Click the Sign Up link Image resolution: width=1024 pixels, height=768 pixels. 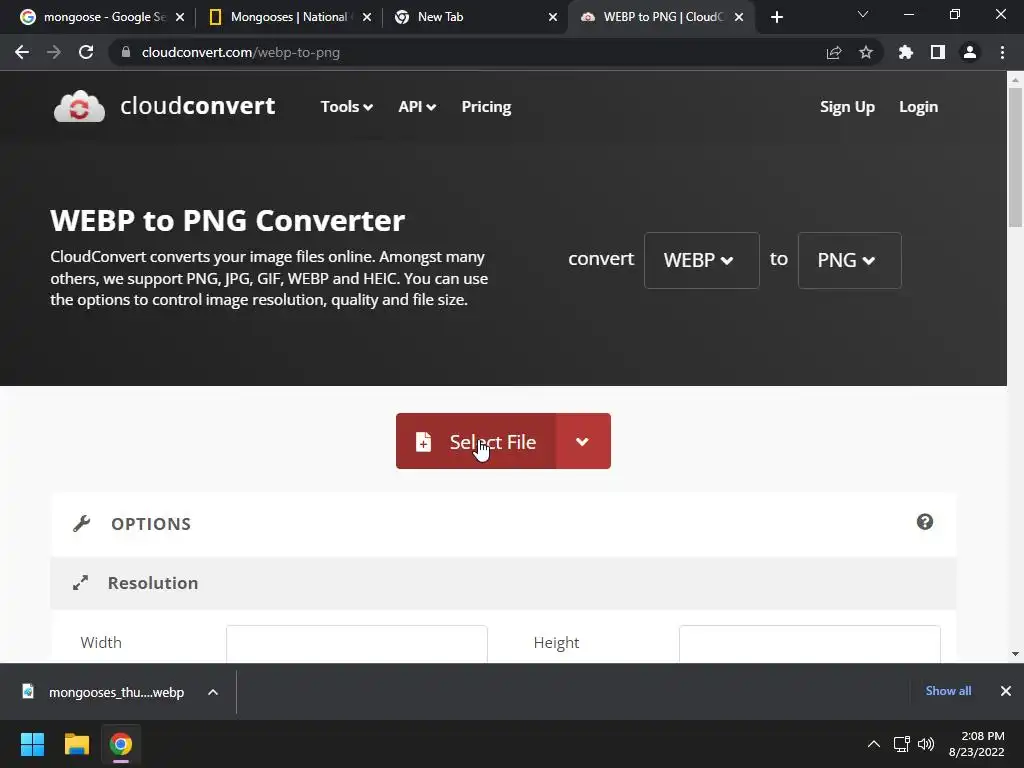[x=847, y=106]
